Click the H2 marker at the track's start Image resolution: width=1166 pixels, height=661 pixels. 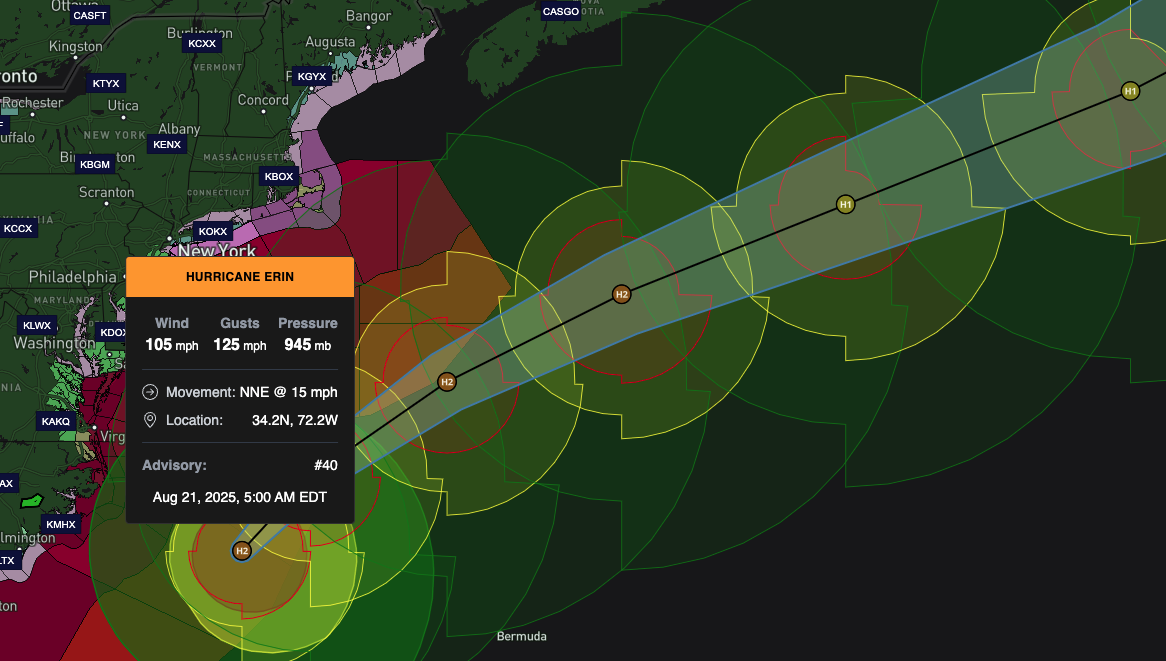[x=242, y=551]
